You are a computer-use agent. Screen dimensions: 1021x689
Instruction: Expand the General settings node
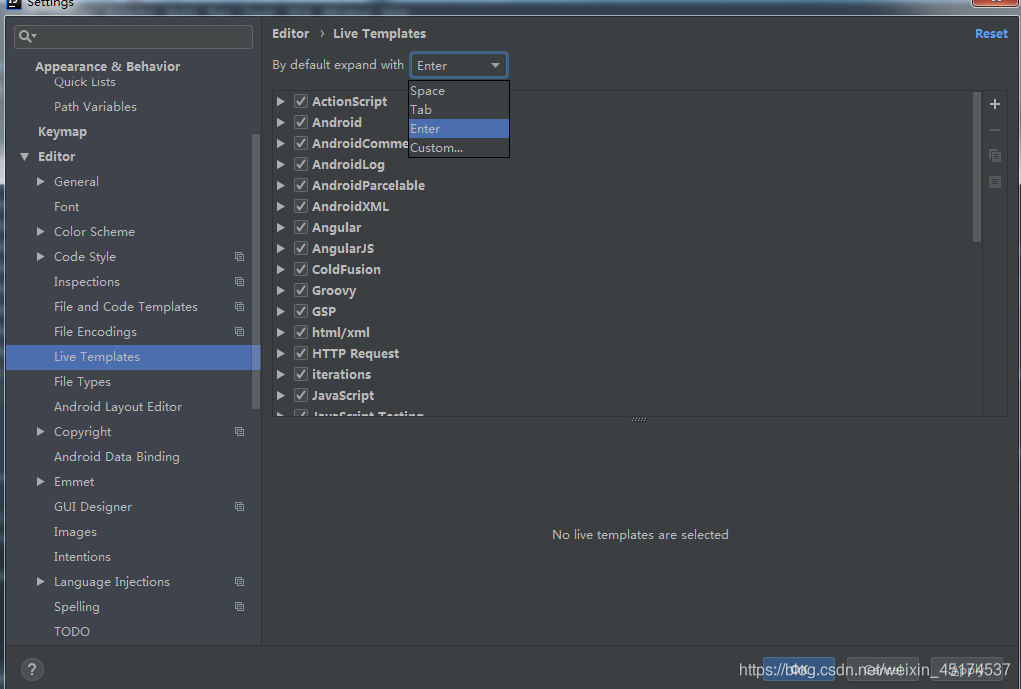(40, 182)
